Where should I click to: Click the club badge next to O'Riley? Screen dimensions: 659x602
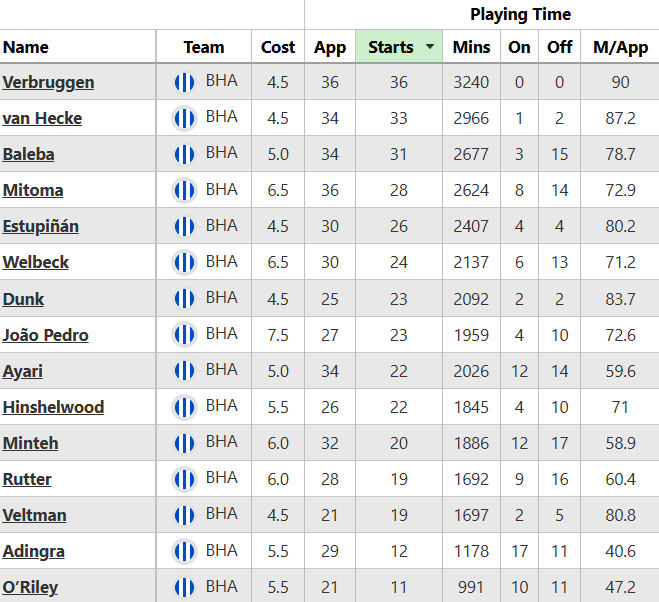point(184,587)
